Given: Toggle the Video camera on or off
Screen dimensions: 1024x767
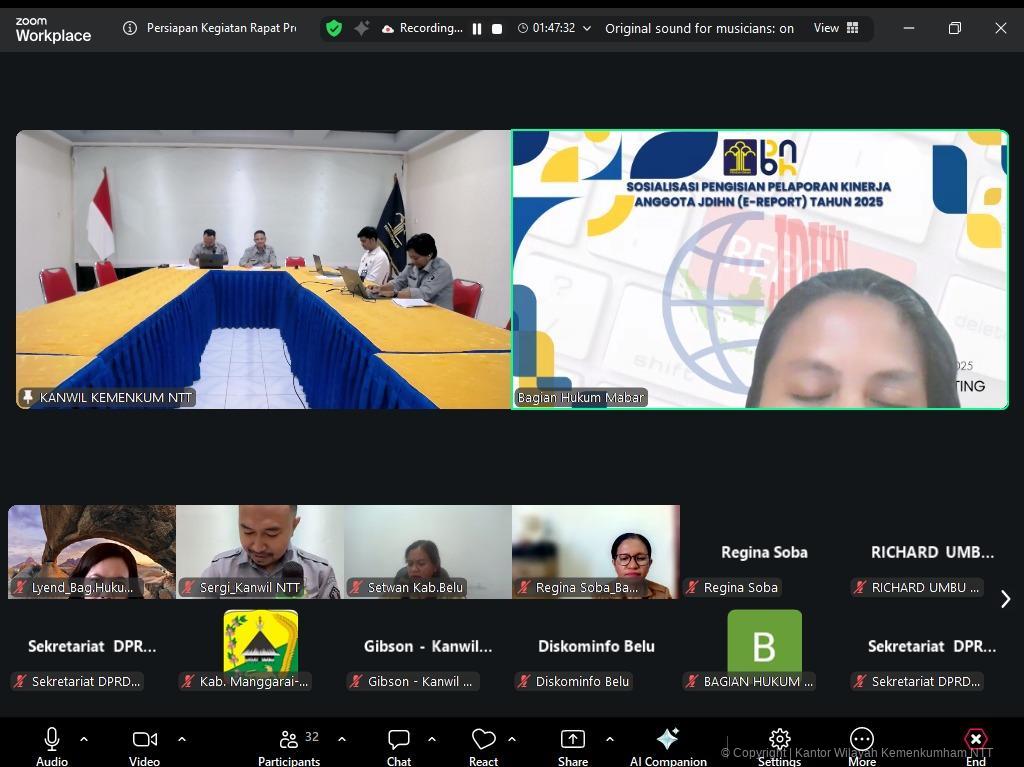Looking at the screenshot, I should coord(144,745).
